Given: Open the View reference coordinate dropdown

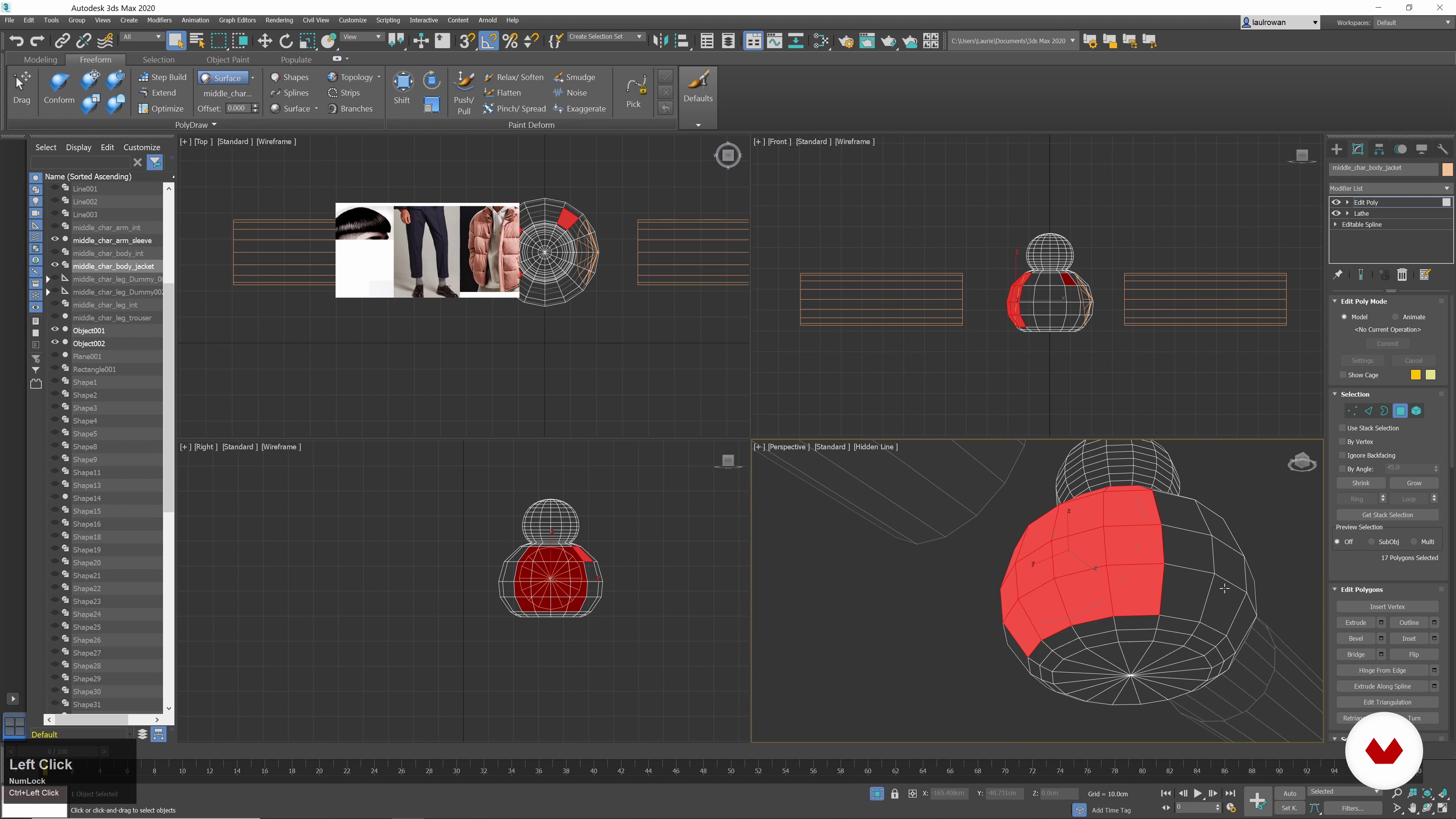Looking at the screenshot, I should coord(362,37).
